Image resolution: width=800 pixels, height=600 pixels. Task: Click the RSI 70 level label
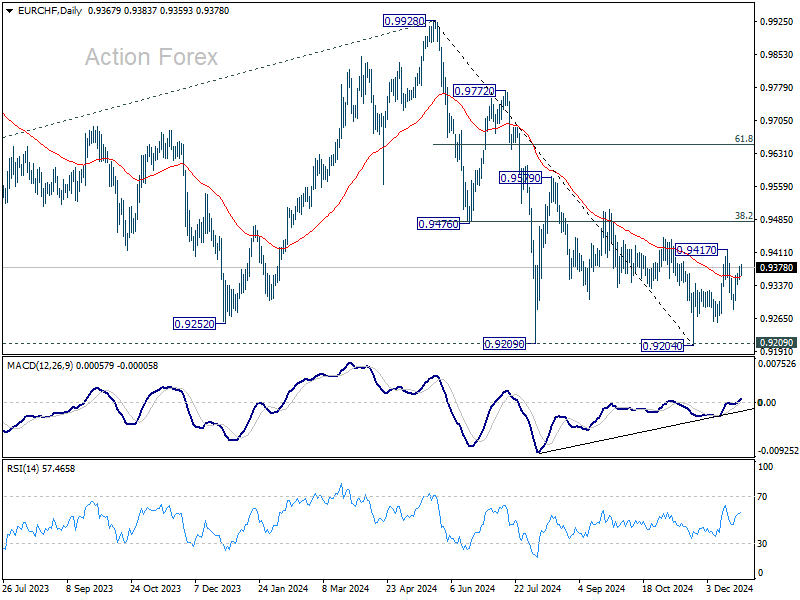click(x=762, y=497)
